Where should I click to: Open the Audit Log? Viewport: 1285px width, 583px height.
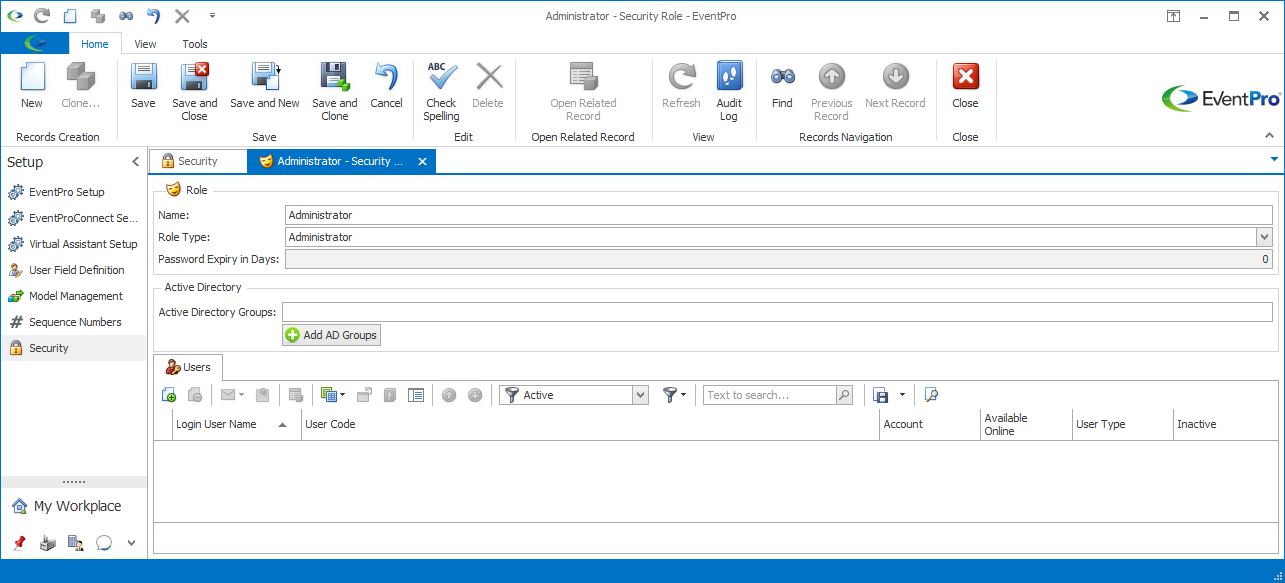point(729,92)
